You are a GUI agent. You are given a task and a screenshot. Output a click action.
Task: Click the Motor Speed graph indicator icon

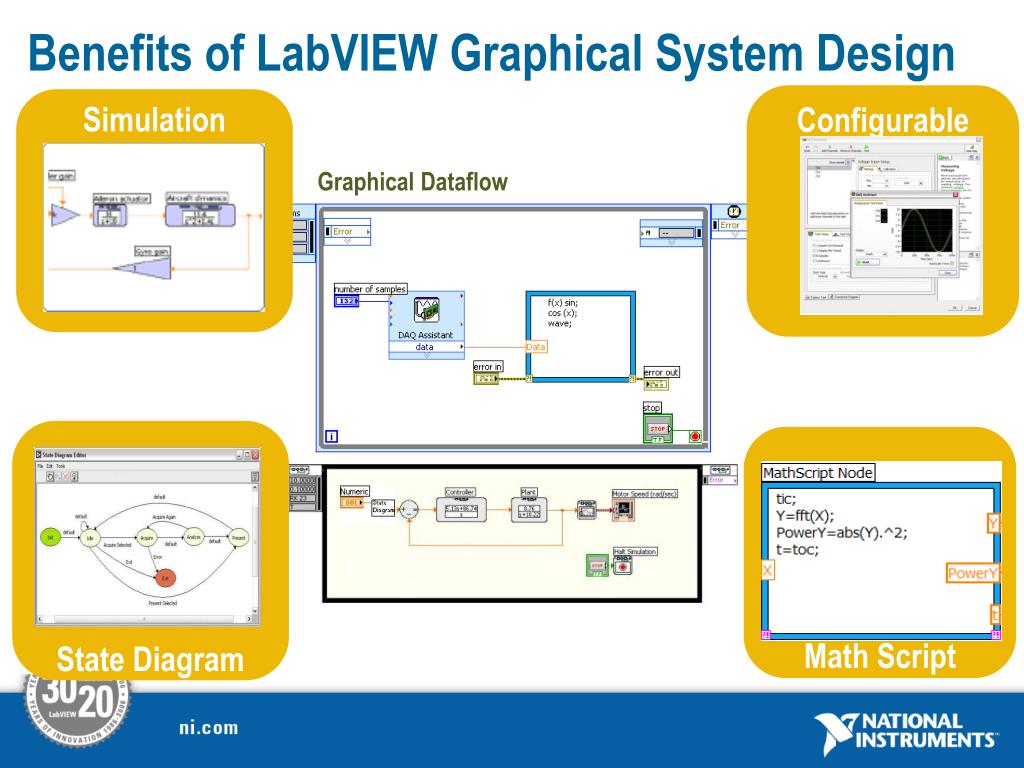click(623, 509)
